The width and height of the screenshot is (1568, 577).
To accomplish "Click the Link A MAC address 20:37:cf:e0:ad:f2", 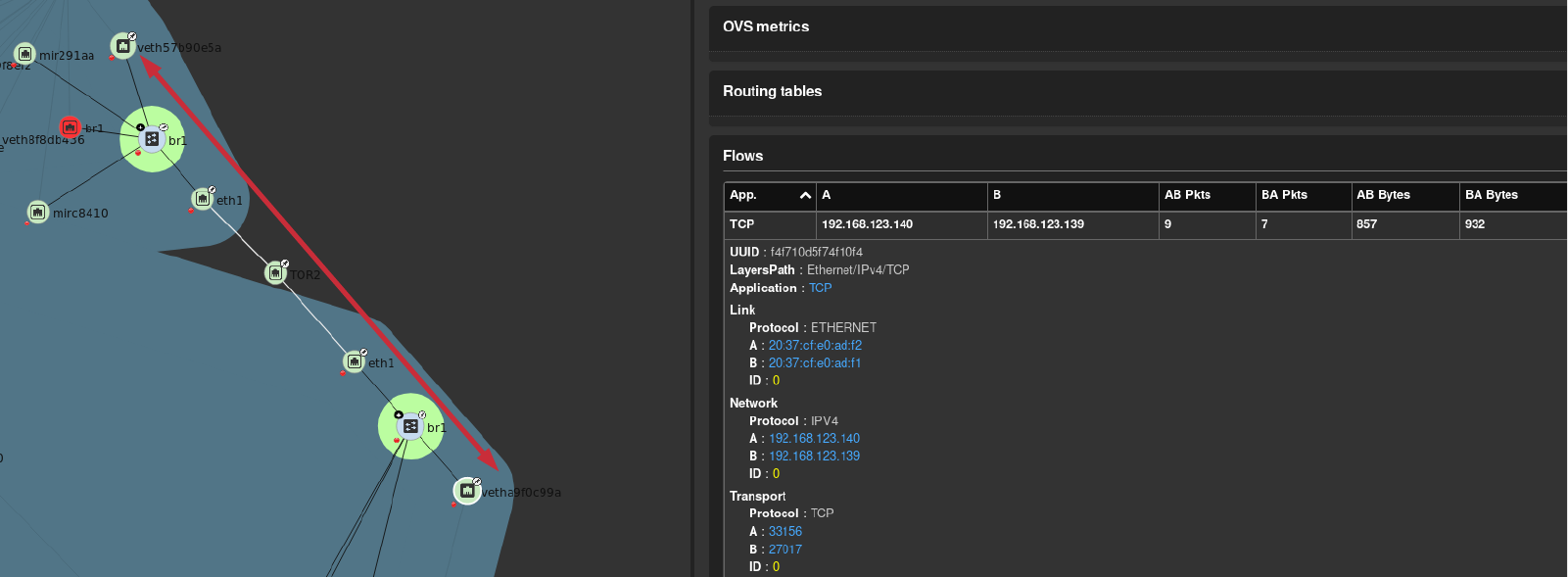I will [815, 345].
